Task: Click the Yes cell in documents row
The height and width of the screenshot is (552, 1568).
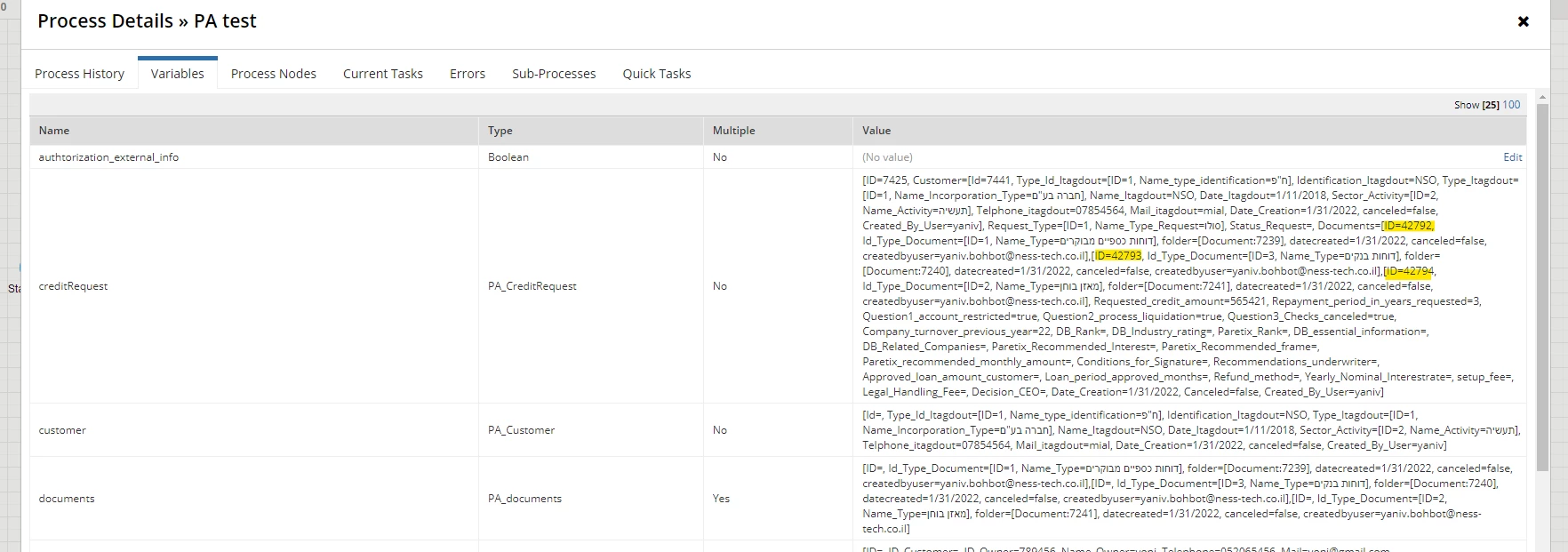Action: point(721,499)
